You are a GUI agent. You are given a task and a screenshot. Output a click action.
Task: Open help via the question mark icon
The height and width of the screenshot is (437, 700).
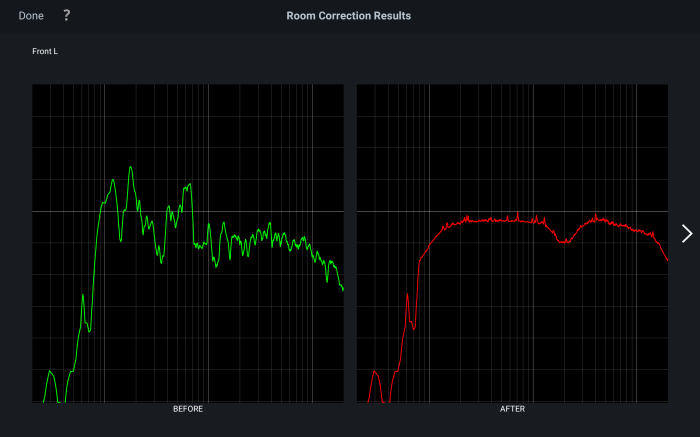(67, 16)
